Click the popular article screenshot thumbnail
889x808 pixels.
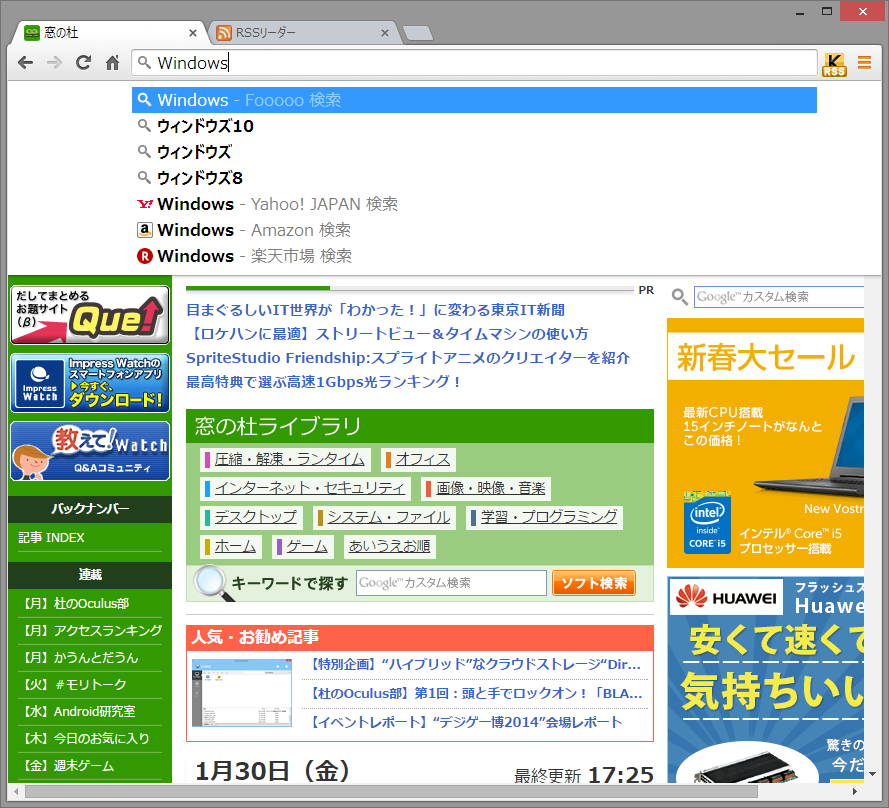tap(242, 693)
